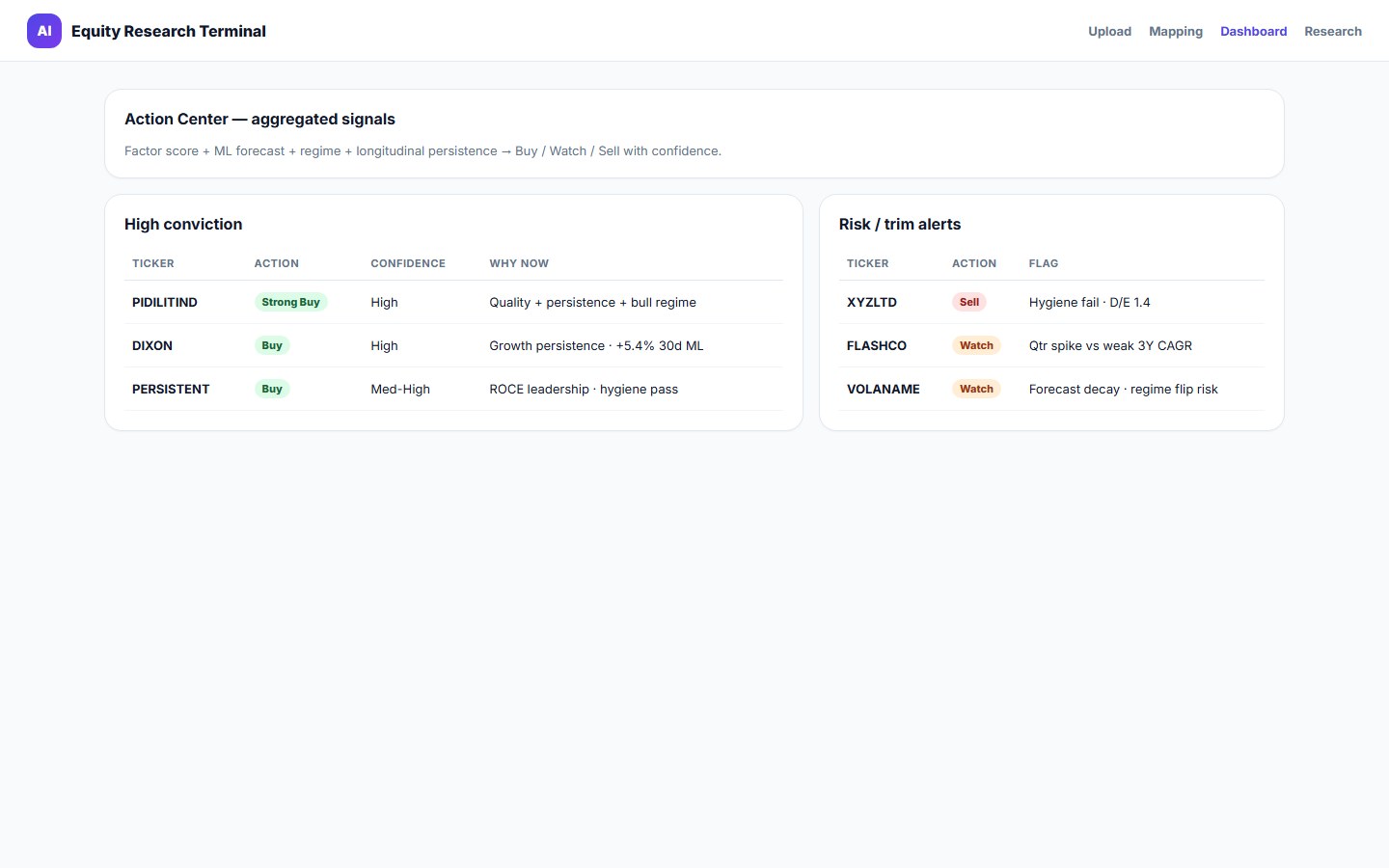Click the red Sell badge

point(969,302)
